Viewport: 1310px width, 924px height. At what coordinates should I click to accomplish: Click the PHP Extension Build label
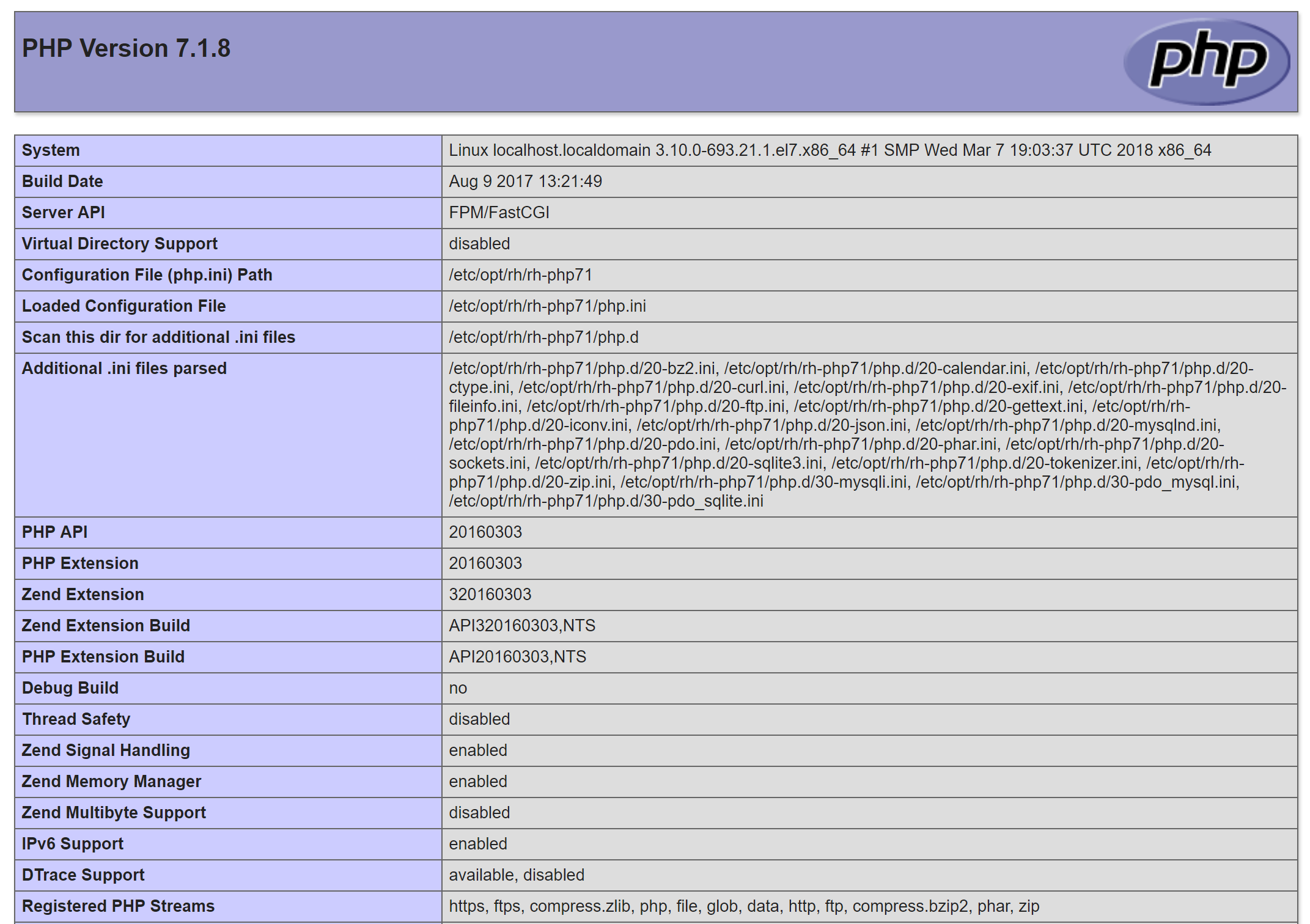click(103, 657)
